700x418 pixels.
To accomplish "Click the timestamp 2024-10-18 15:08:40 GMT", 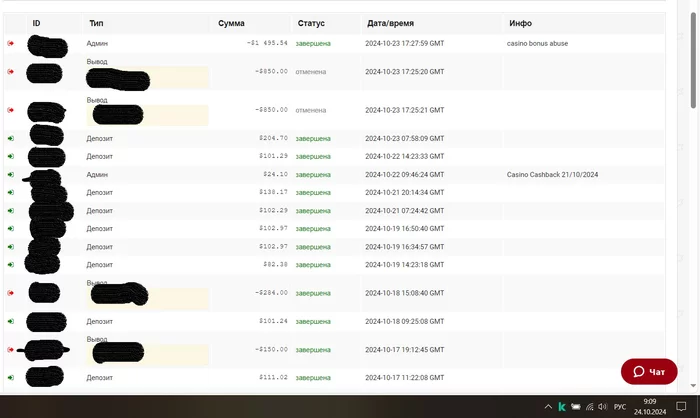I will click(x=404, y=293).
